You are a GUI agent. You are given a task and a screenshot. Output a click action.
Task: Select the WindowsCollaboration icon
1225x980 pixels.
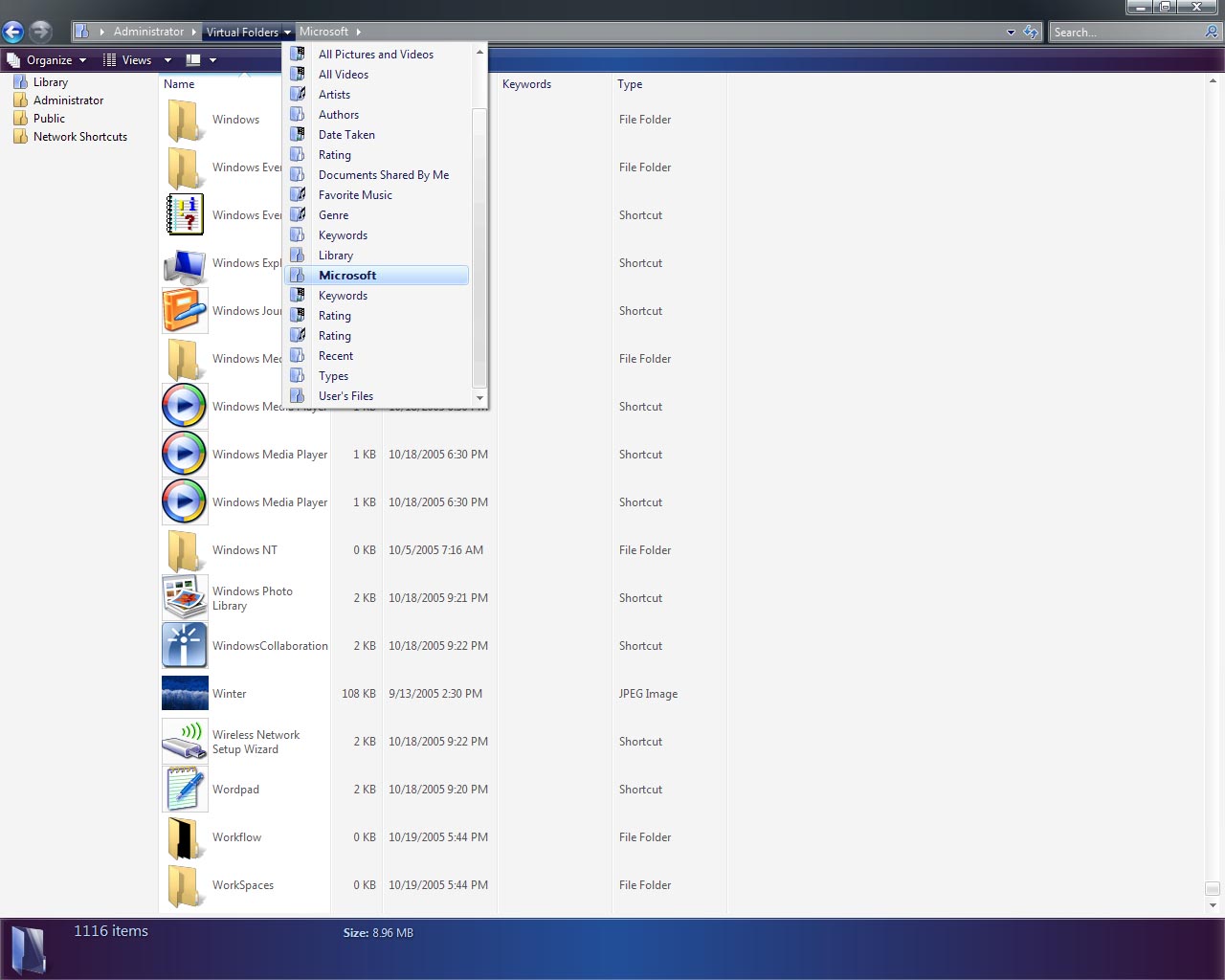click(x=185, y=646)
